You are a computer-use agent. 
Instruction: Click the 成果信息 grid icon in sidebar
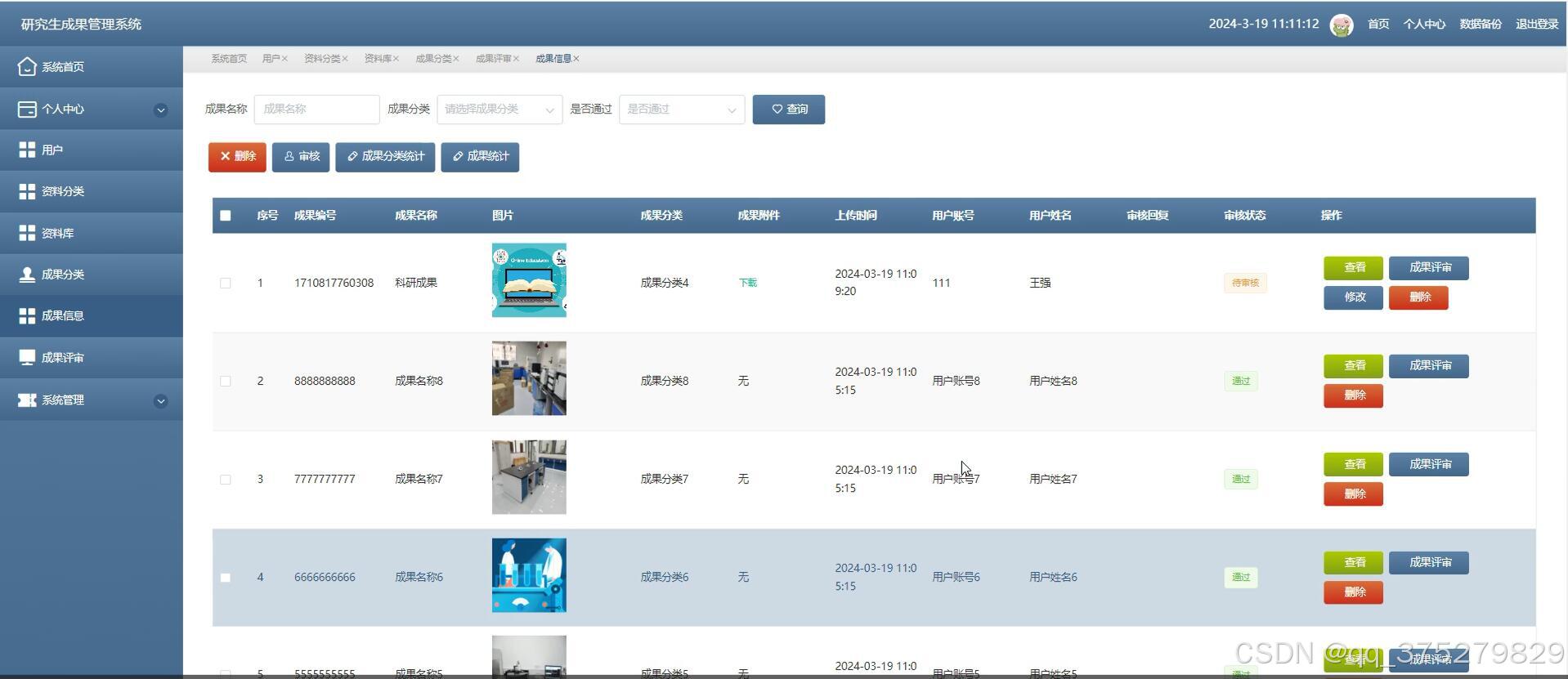tap(27, 315)
